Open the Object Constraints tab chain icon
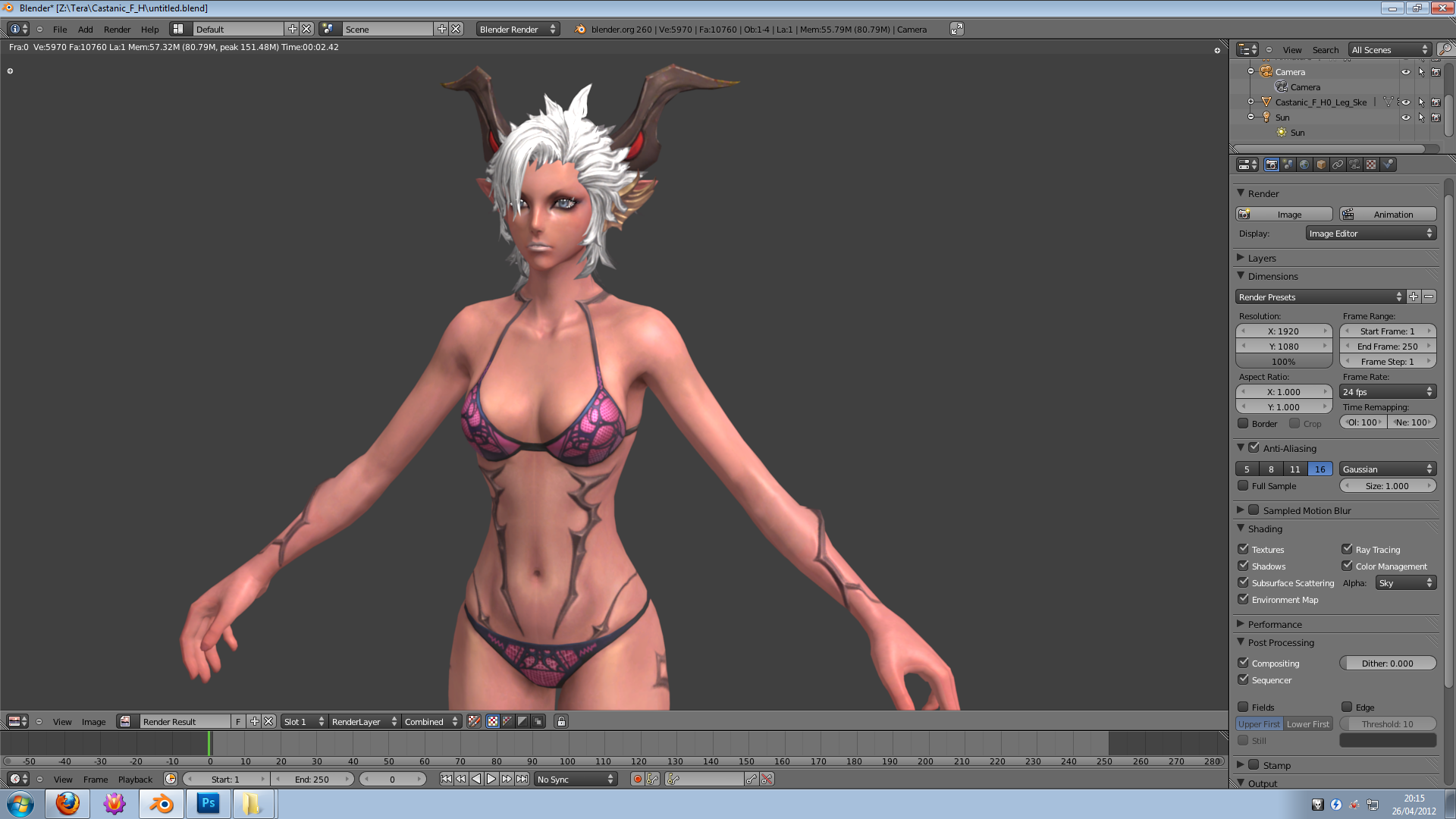Viewport: 1456px width, 819px height. (1338, 165)
